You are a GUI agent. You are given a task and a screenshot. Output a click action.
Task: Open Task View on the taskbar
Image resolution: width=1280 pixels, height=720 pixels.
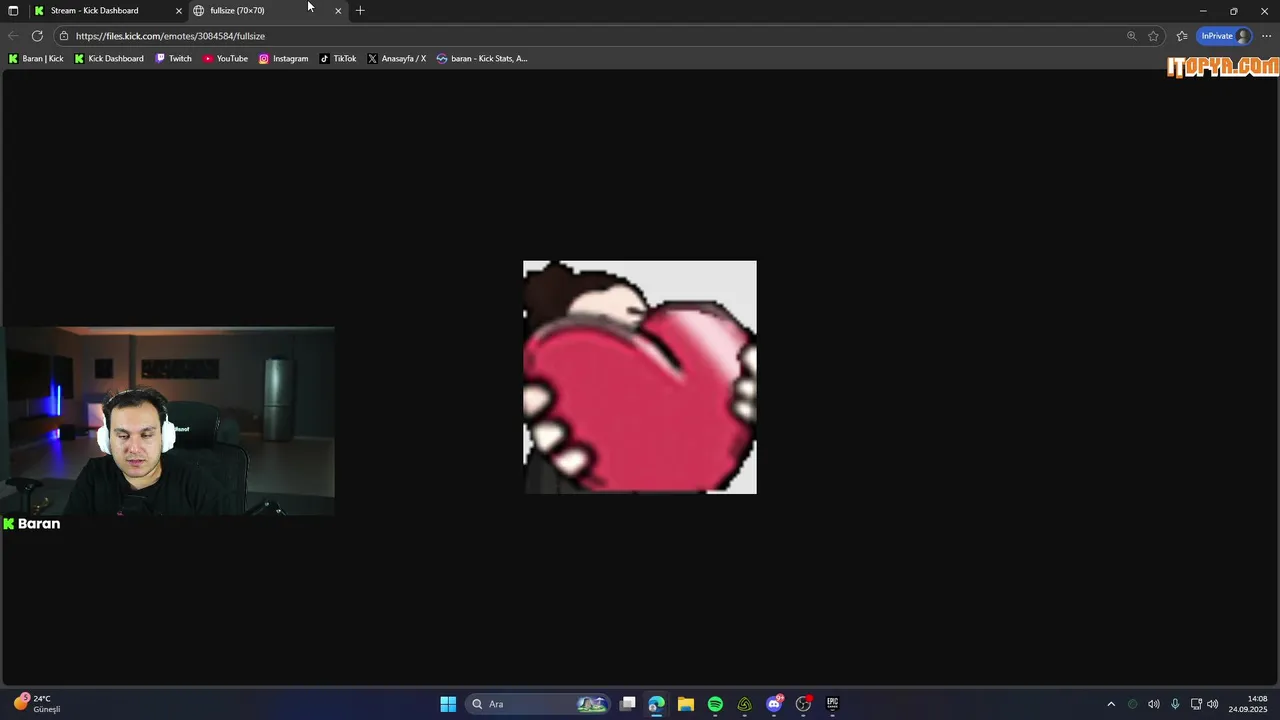click(628, 704)
